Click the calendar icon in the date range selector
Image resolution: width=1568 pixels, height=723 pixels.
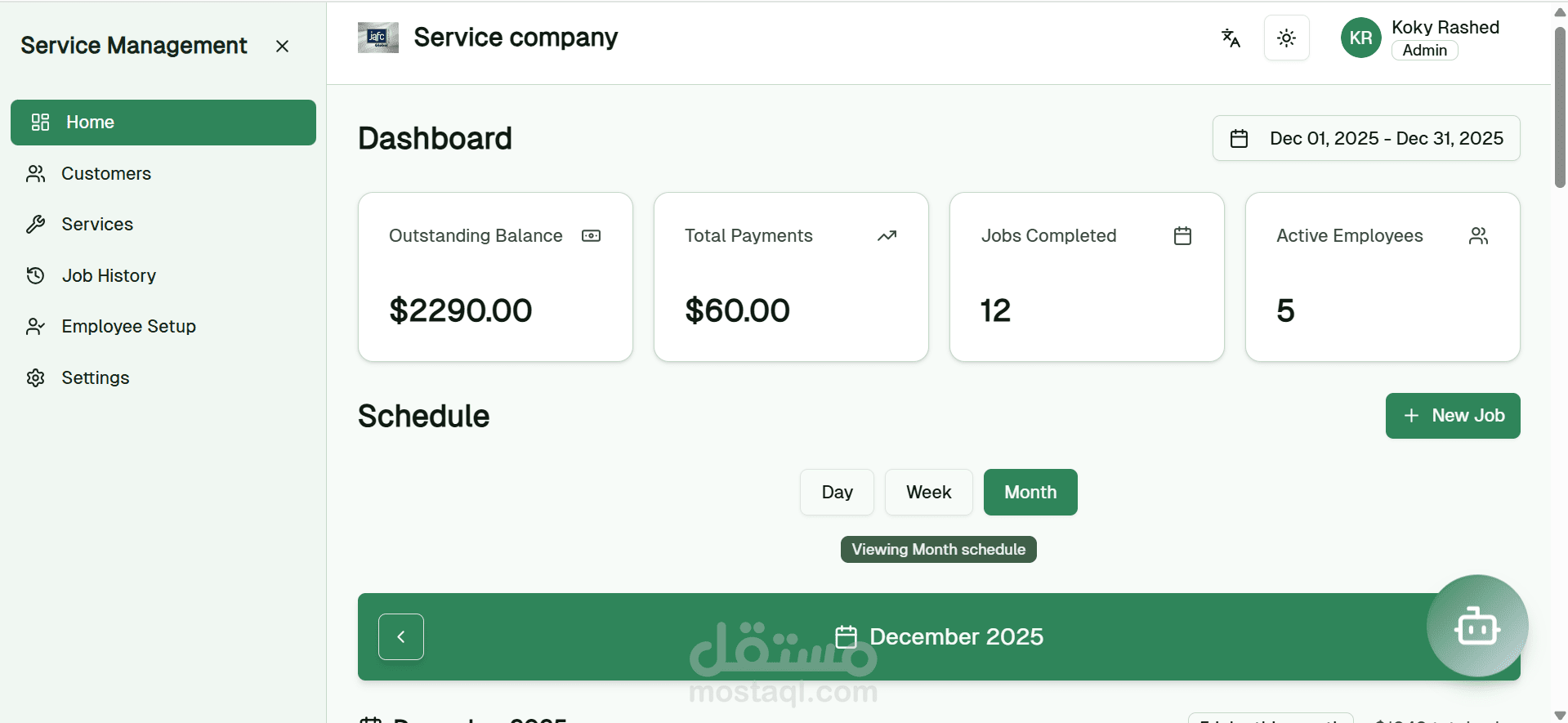coord(1240,138)
